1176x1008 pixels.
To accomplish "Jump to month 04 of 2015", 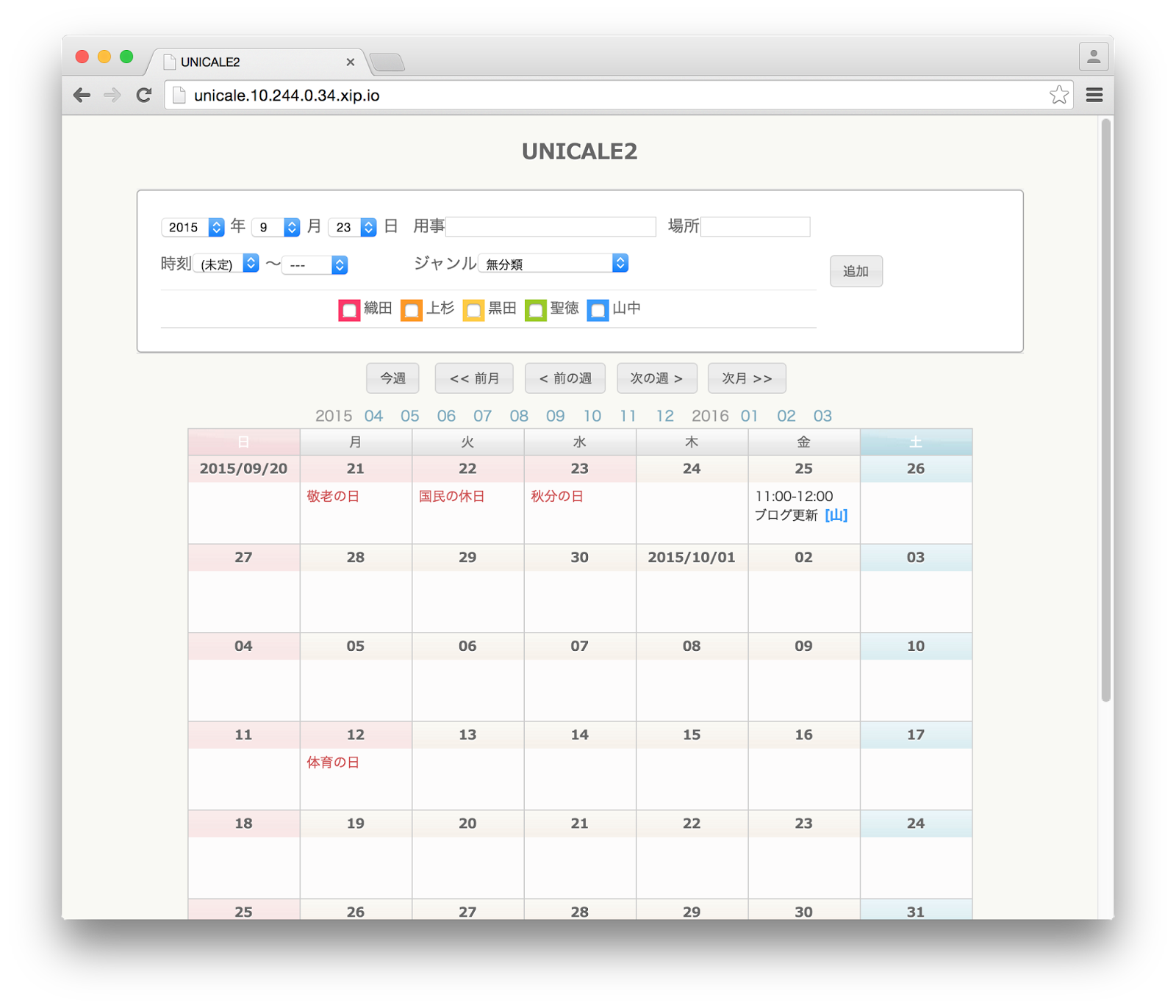I will pos(373,416).
